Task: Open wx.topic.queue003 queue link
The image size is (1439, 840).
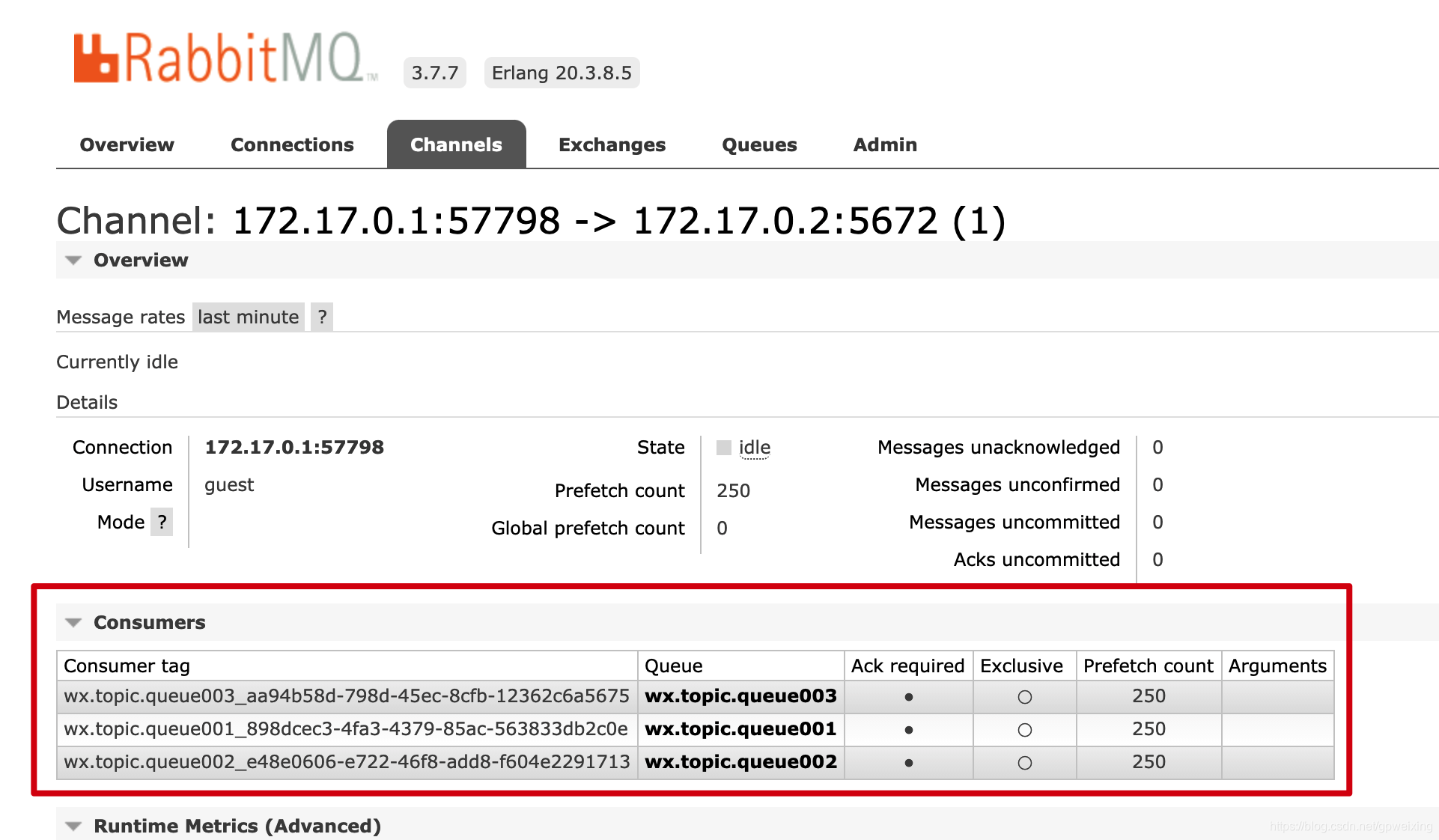Action: (x=740, y=696)
